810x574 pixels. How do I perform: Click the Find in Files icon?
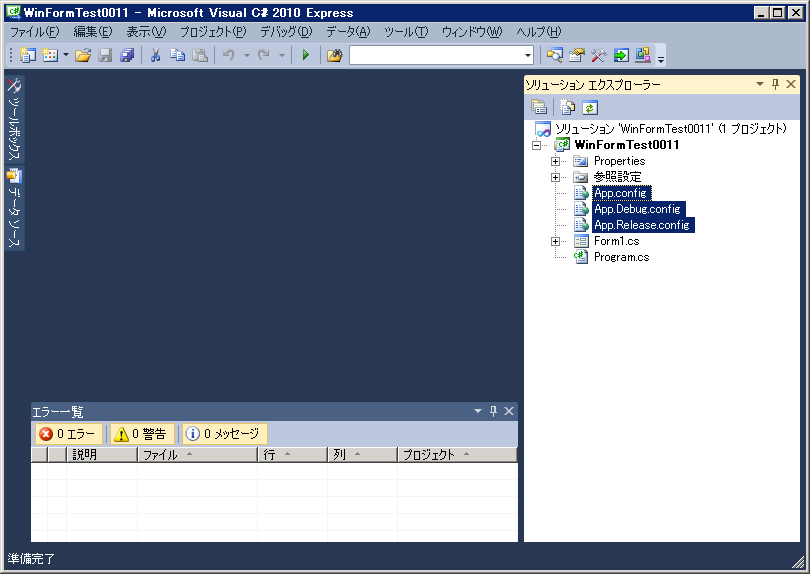tap(334, 55)
